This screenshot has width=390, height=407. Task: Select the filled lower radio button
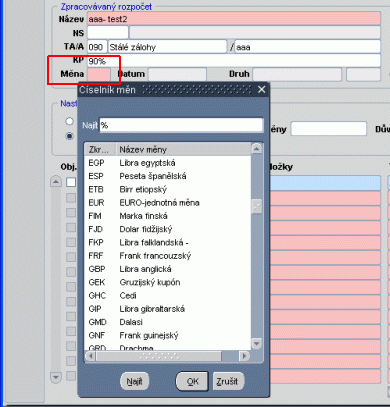(x=69, y=136)
